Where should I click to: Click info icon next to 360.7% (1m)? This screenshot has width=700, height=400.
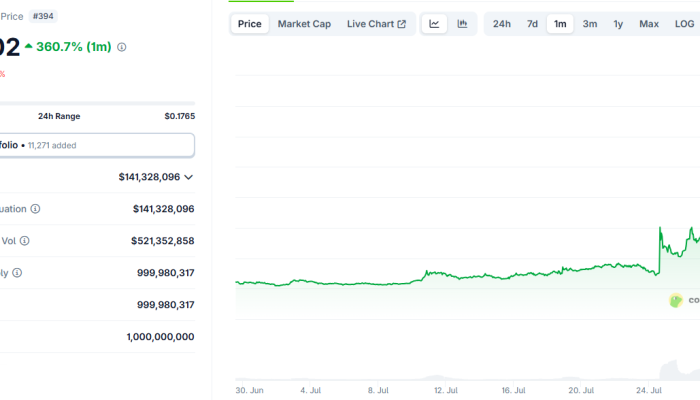coord(122,47)
